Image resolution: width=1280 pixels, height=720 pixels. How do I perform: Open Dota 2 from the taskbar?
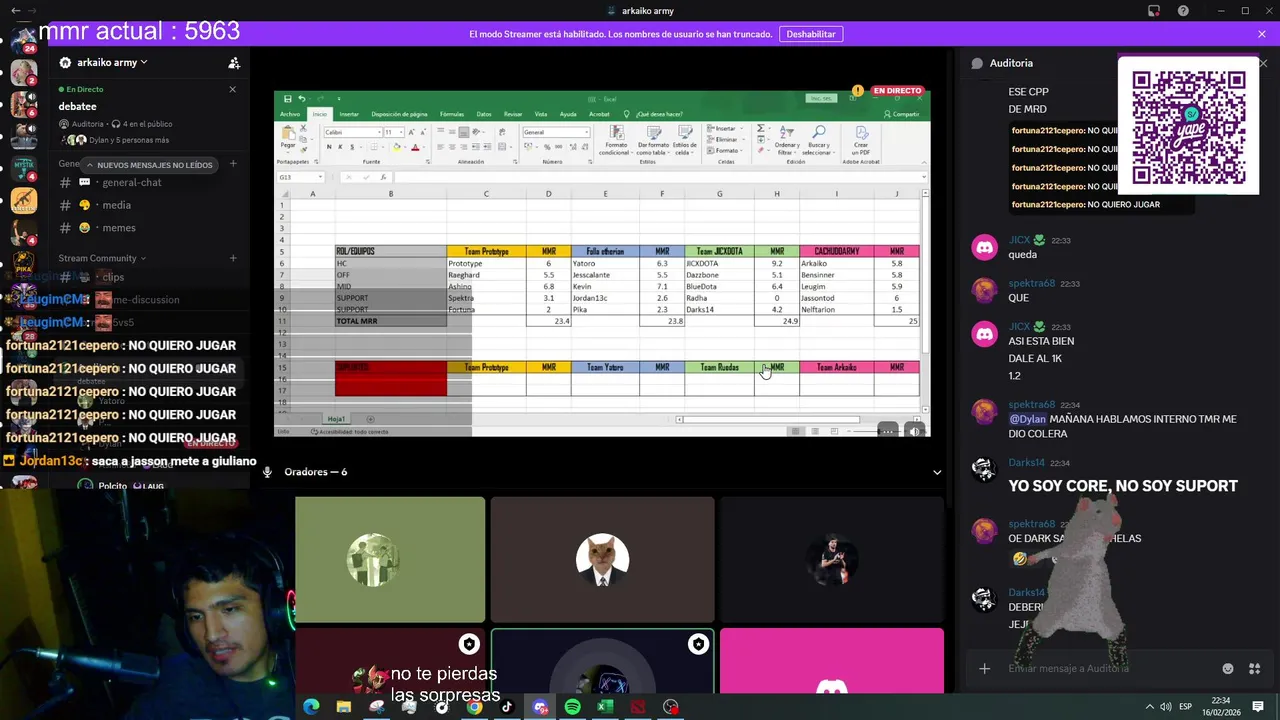638,707
